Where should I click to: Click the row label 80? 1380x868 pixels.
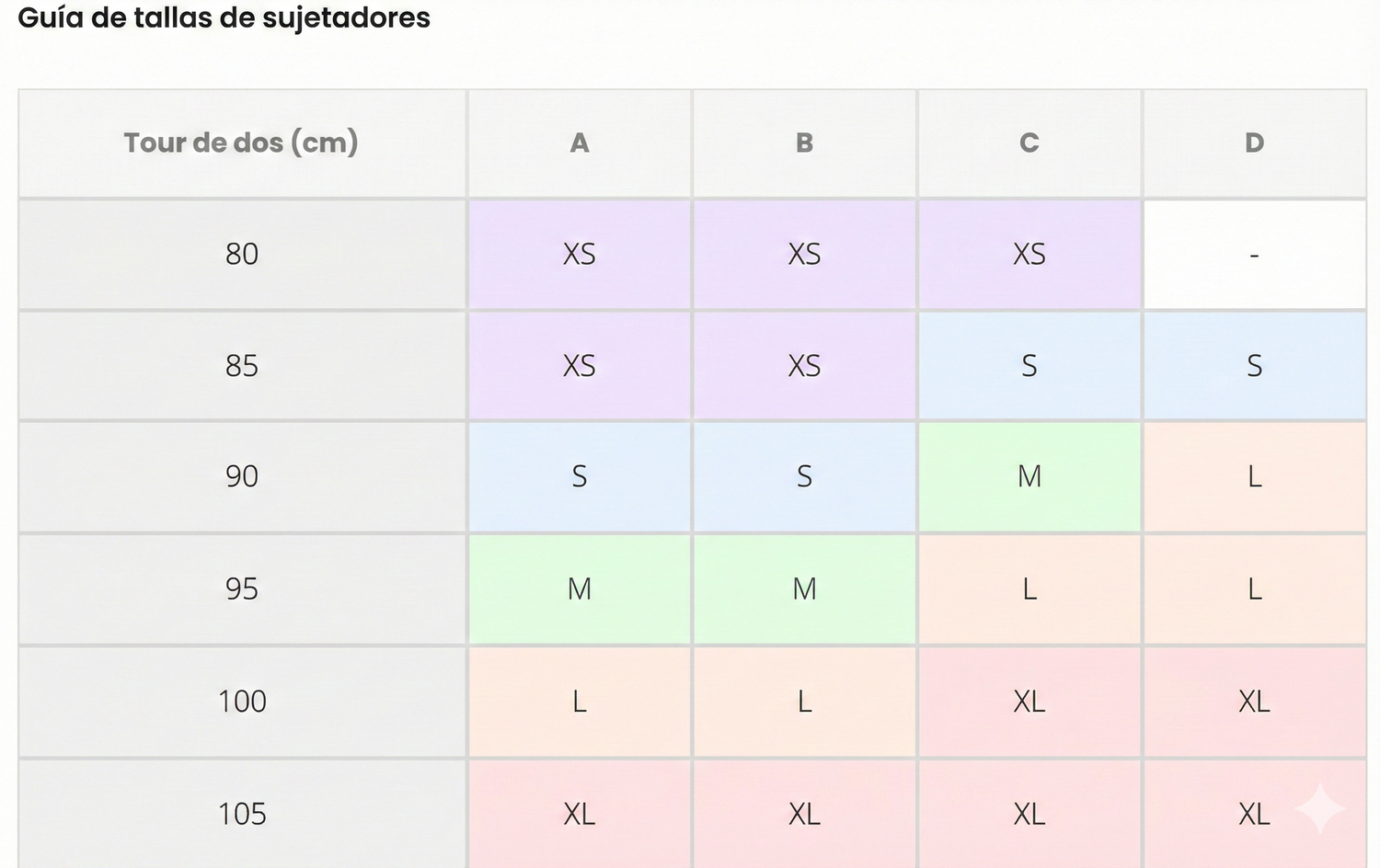point(242,255)
